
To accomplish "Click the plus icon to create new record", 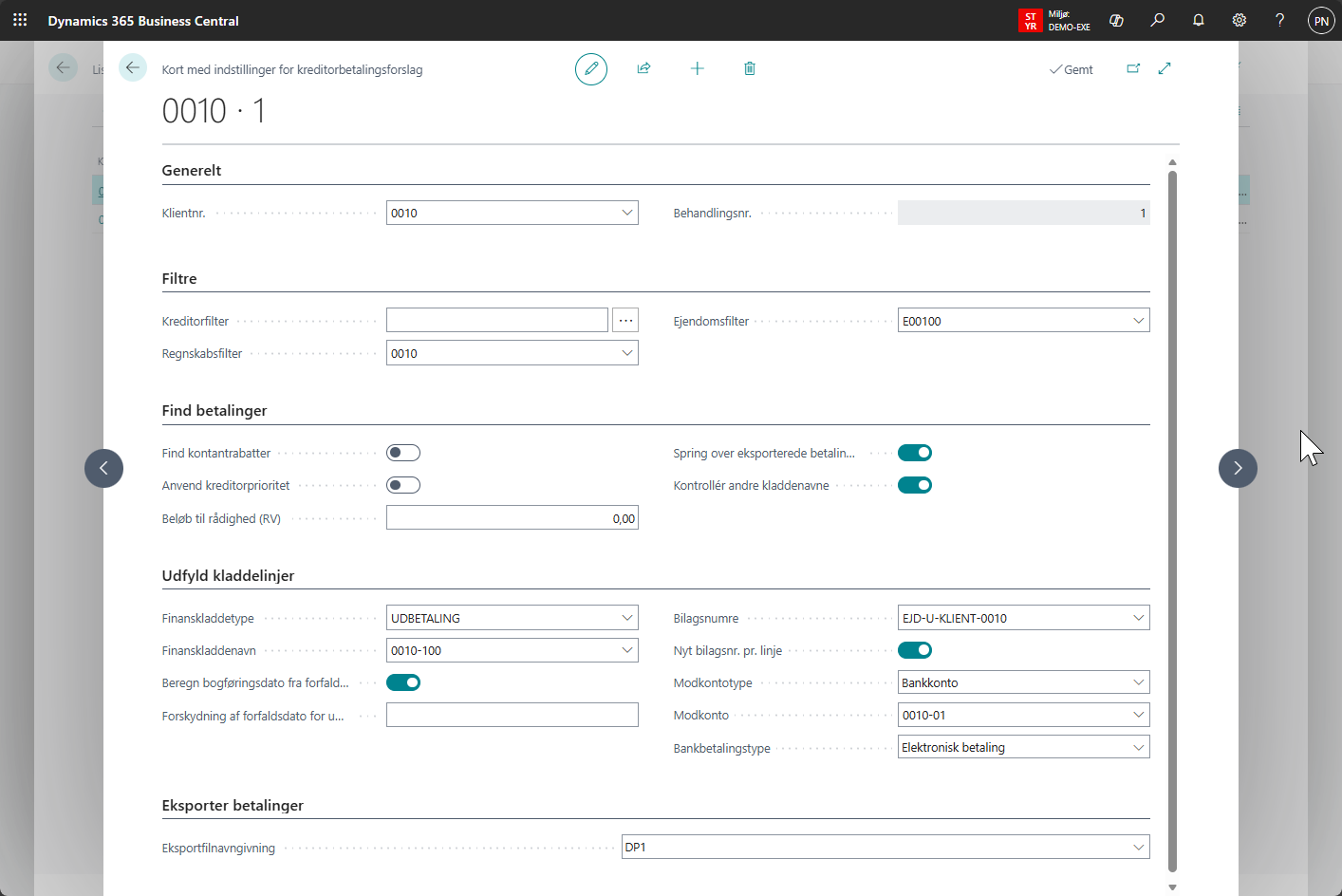I will (x=697, y=68).
